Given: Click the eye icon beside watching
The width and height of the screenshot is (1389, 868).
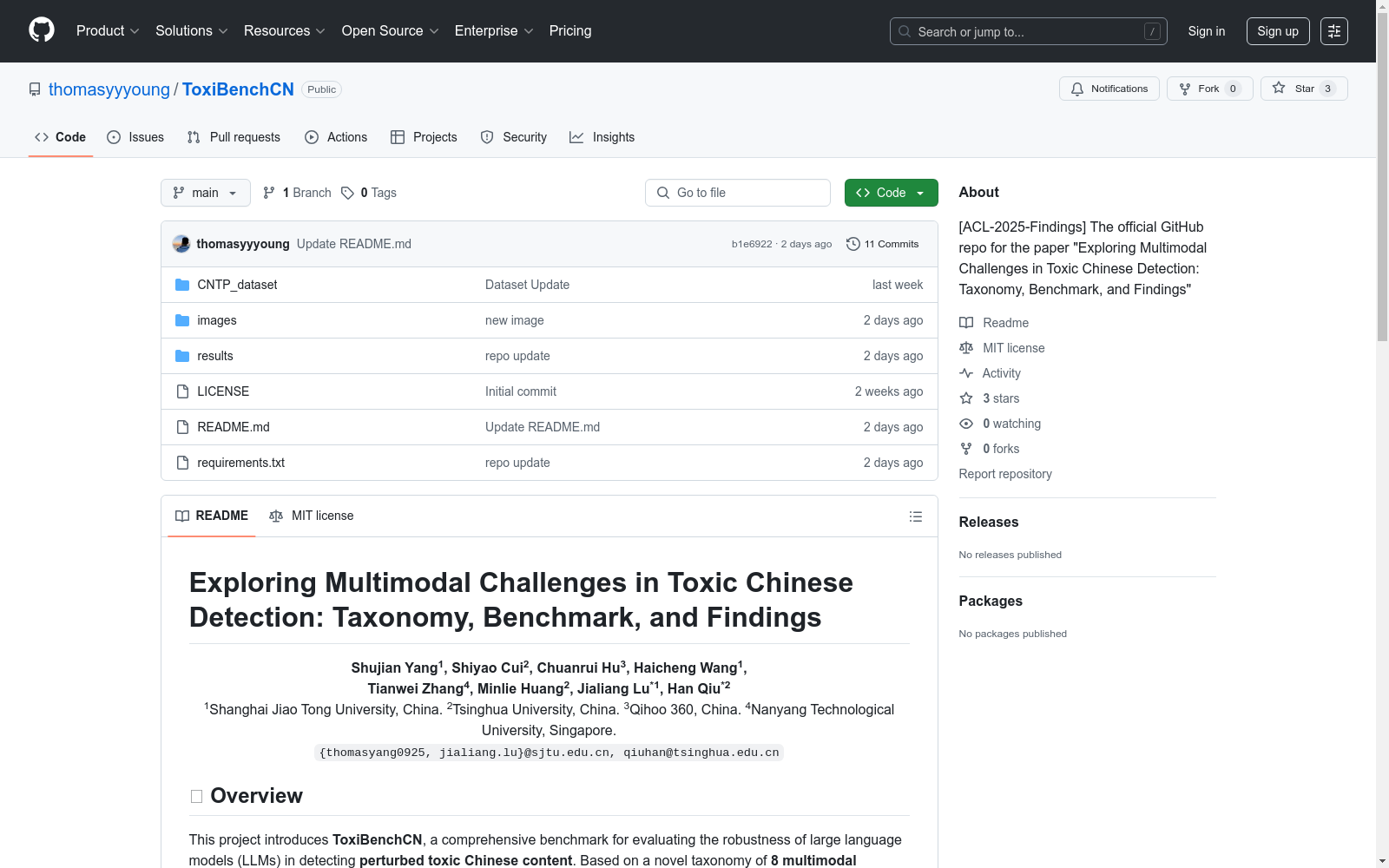Looking at the screenshot, I should [966, 424].
